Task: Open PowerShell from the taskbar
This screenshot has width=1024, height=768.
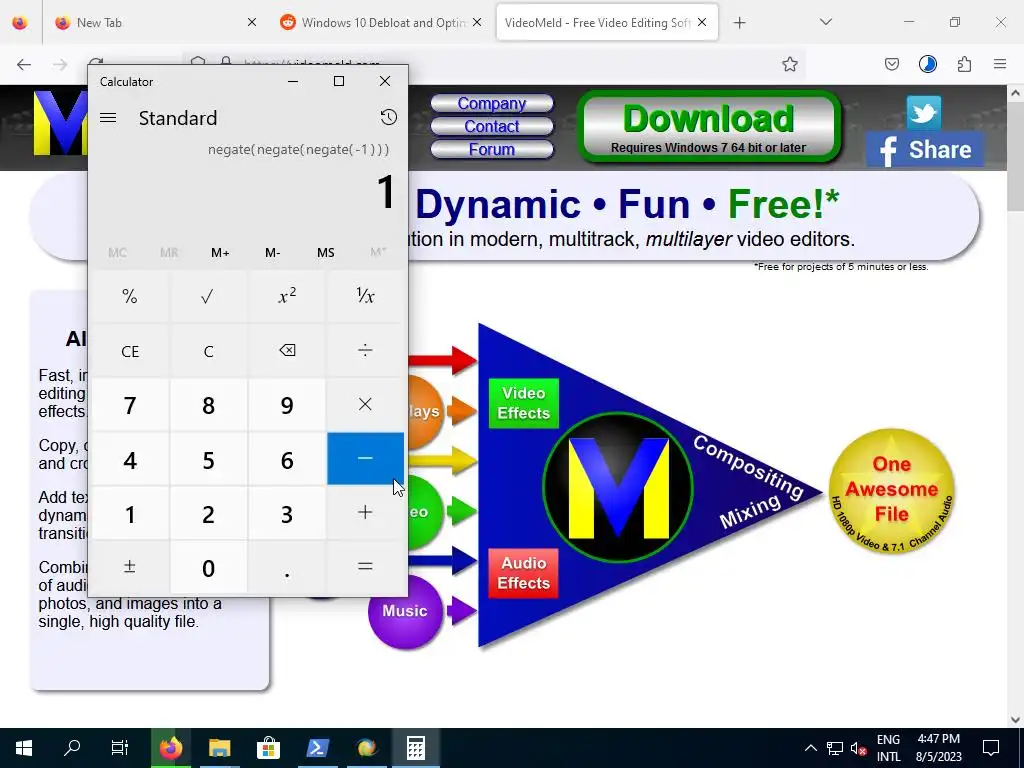Action: click(317, 748)
